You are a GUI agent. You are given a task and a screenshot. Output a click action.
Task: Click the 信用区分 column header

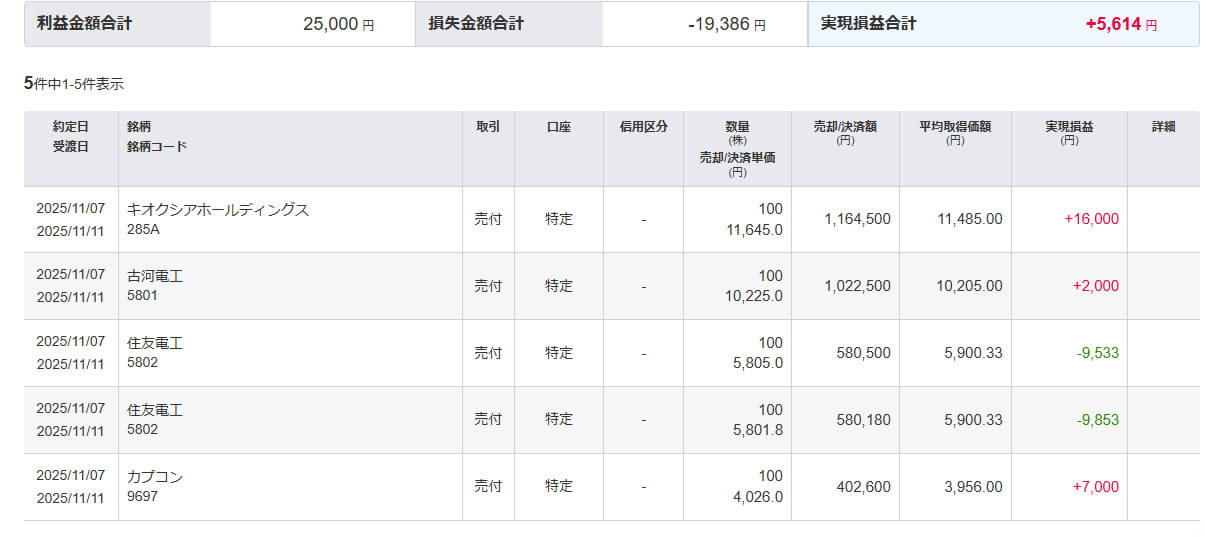(643, 127)
